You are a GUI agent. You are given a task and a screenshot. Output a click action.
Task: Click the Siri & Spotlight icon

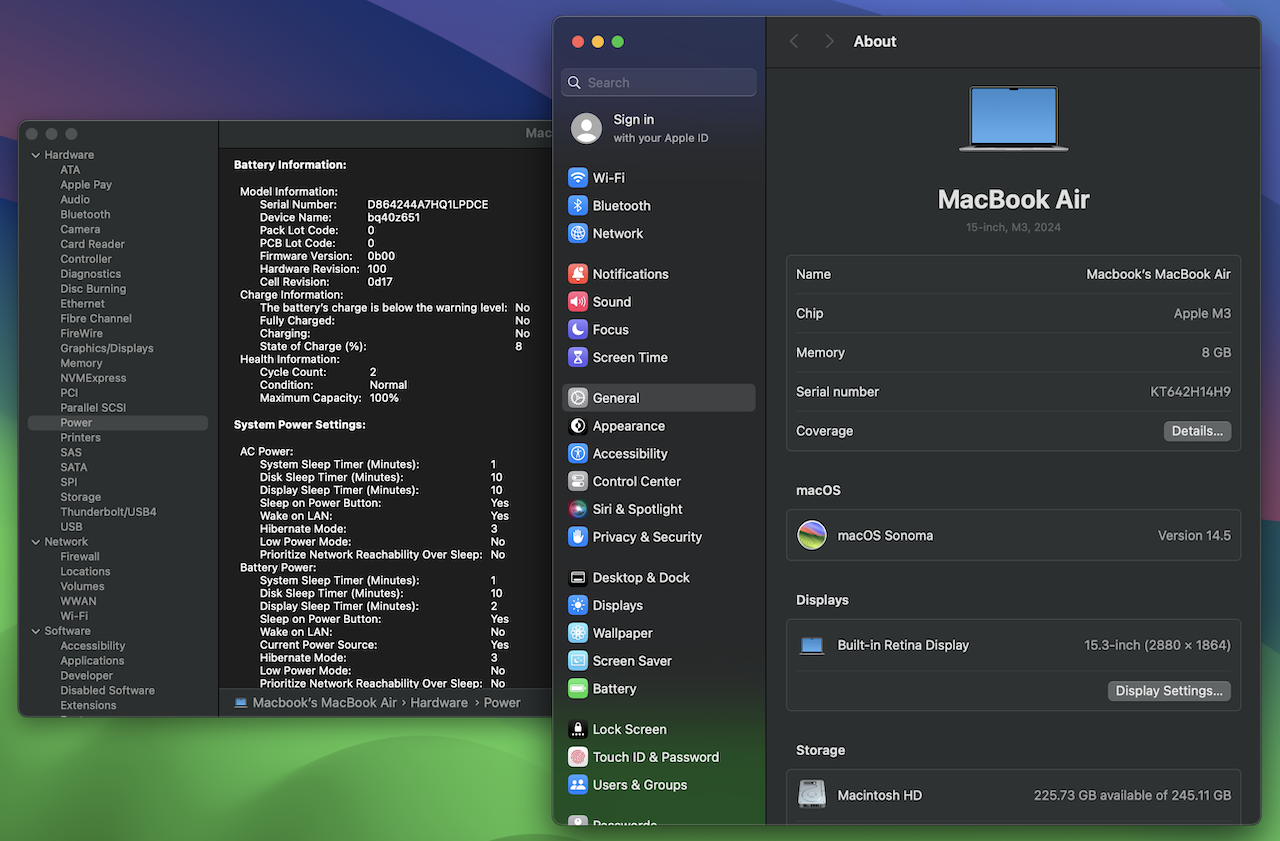coord(578,509)
